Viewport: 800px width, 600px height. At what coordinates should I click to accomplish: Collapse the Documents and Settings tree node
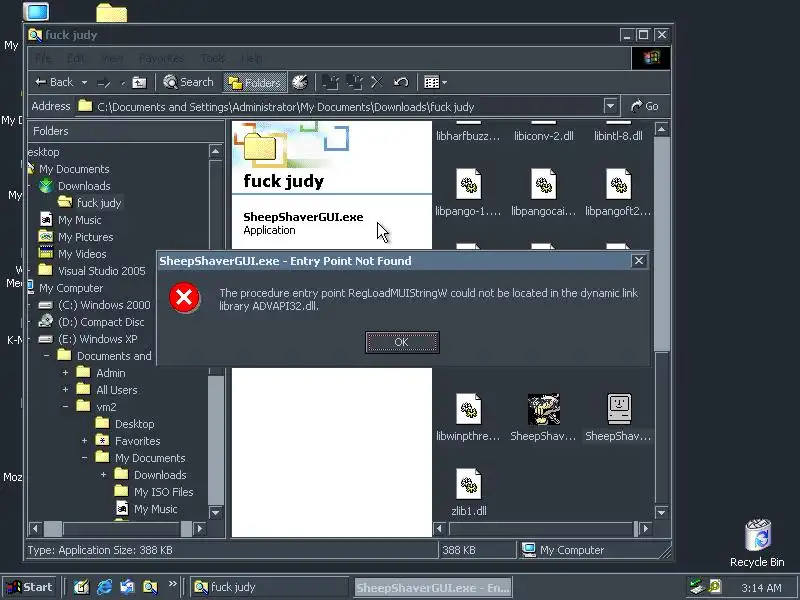pyautogui.click(x=46, y=356)
